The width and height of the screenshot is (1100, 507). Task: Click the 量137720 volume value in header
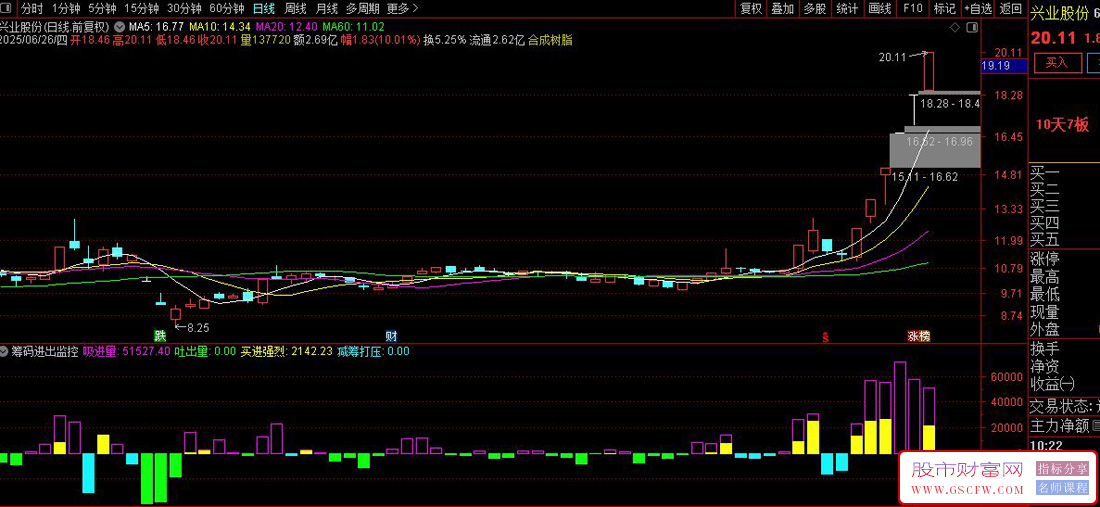tap(265, 40)
